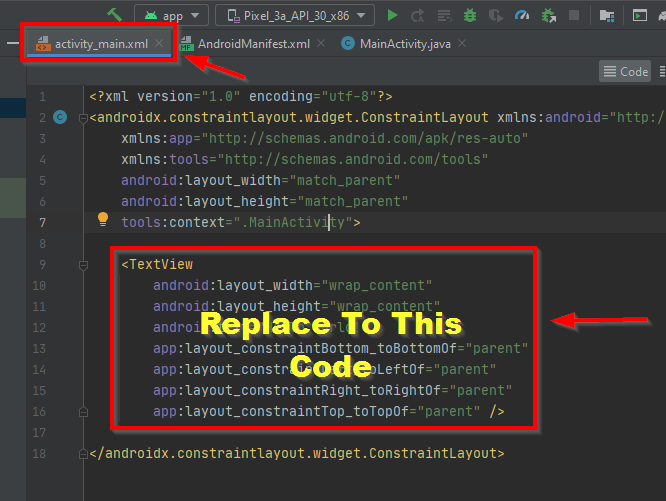
Task: Place cursor in tools:context=".MainActivity" line
Action: 241,222
